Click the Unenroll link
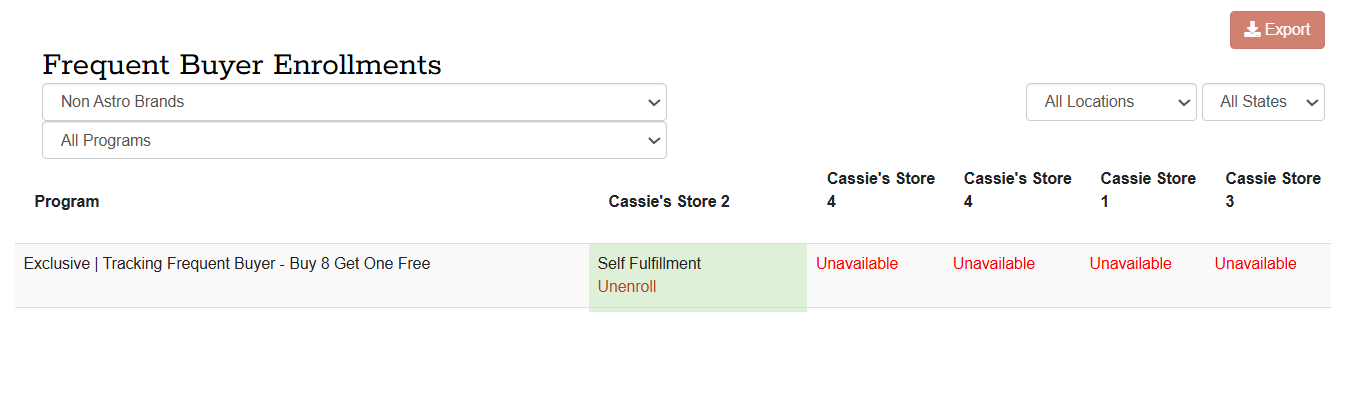 tap(627, 287)
